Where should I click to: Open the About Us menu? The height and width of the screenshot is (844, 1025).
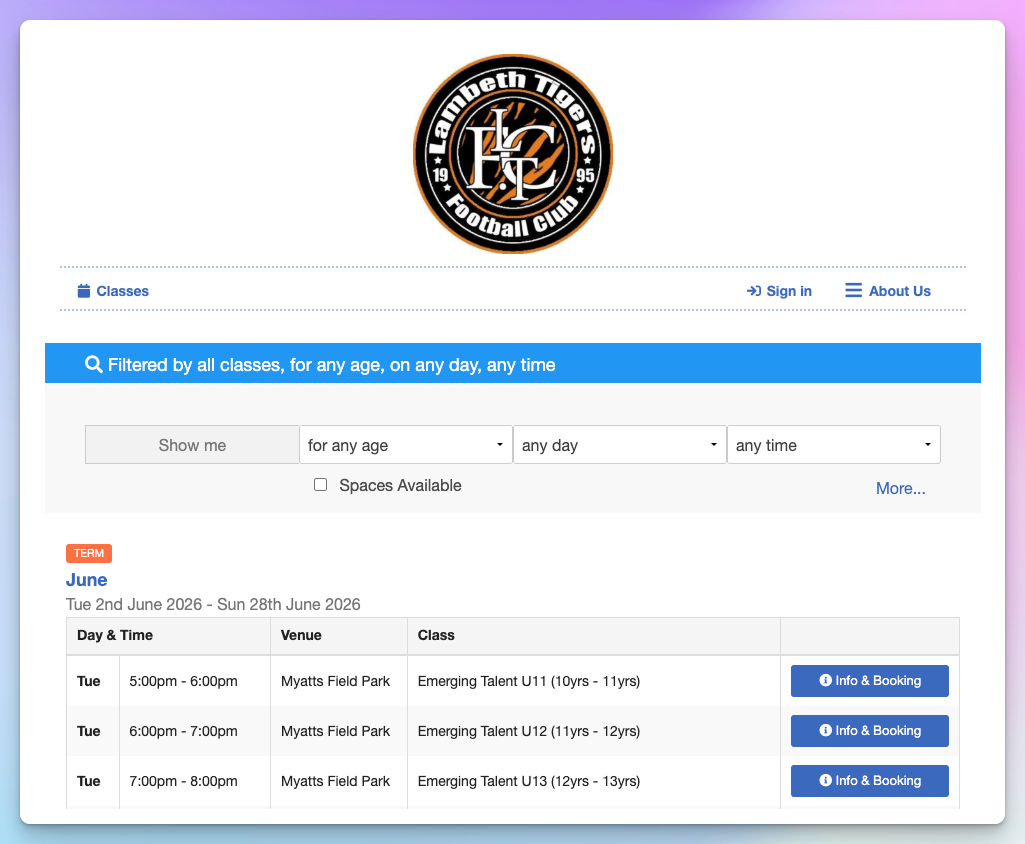click(888, 291)
